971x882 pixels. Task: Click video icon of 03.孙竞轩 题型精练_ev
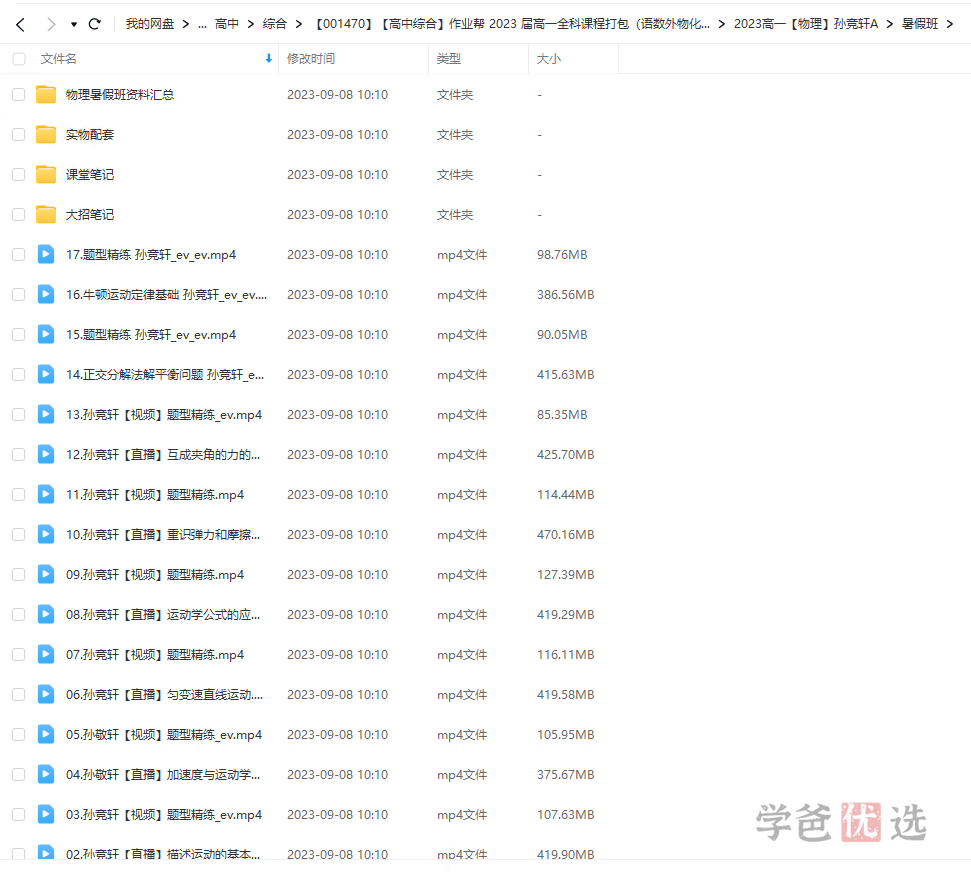46,814
